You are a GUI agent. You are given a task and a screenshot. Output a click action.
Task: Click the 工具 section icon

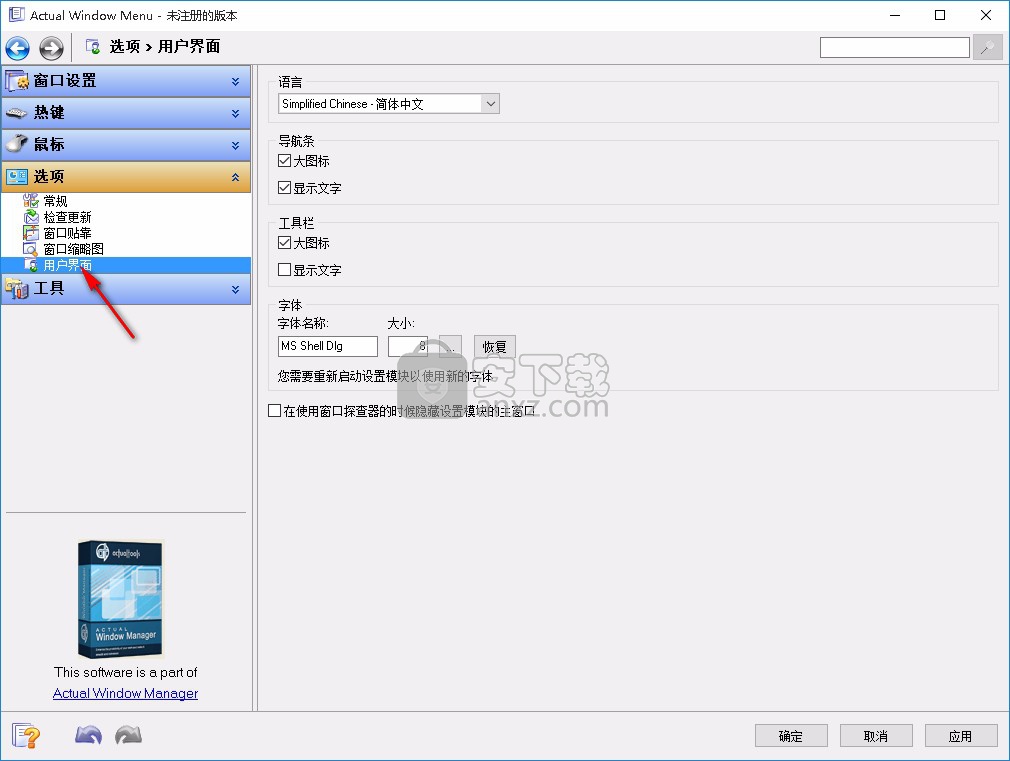17,289
